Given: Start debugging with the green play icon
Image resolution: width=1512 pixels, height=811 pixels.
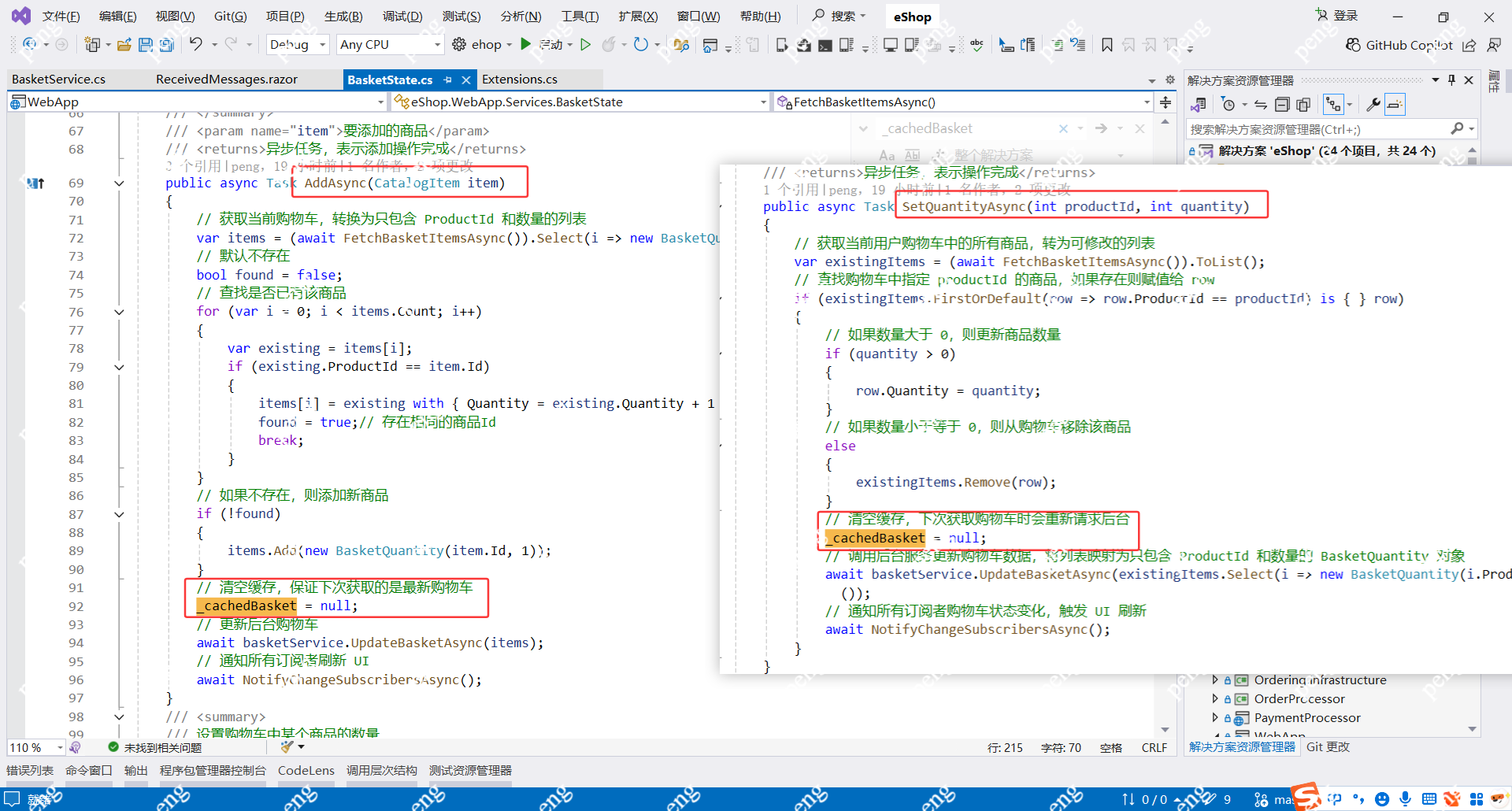Looking at the screenshot, I should click(x=526, y=45).
